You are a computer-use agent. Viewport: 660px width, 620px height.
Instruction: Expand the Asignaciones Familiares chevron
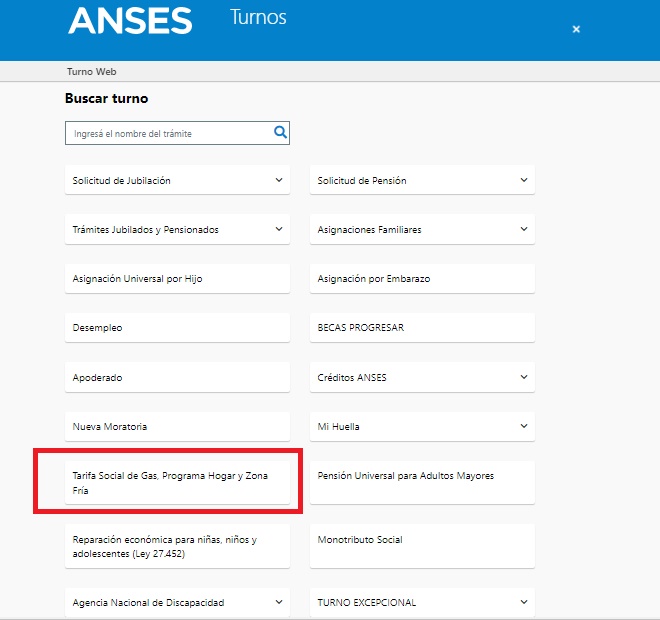524,229
